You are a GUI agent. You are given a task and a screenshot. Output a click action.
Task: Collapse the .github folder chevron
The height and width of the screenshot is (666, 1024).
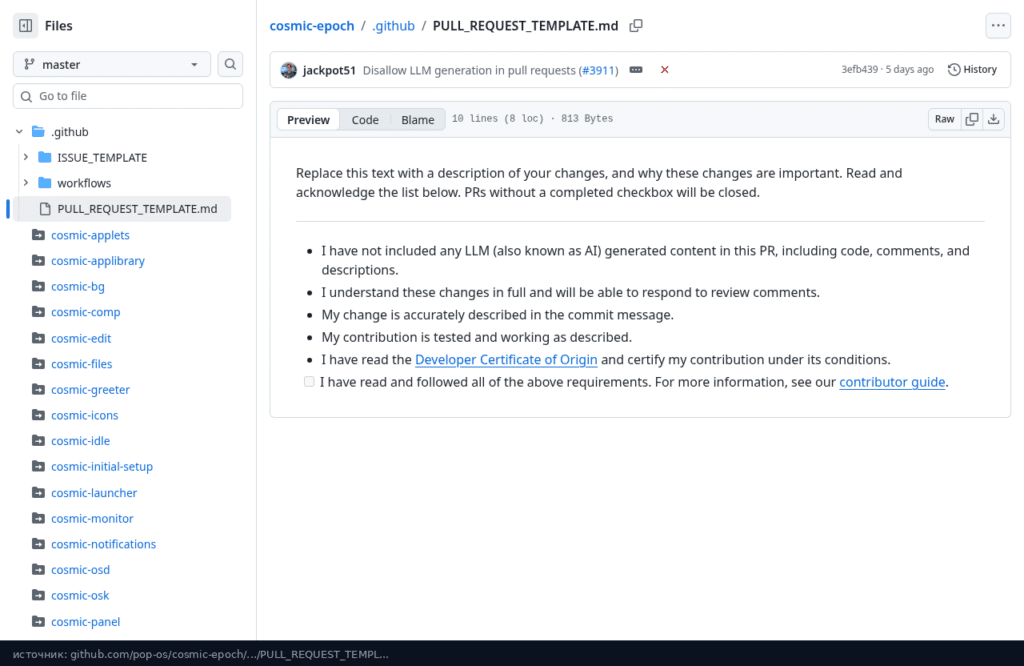(x=19, y=132)
